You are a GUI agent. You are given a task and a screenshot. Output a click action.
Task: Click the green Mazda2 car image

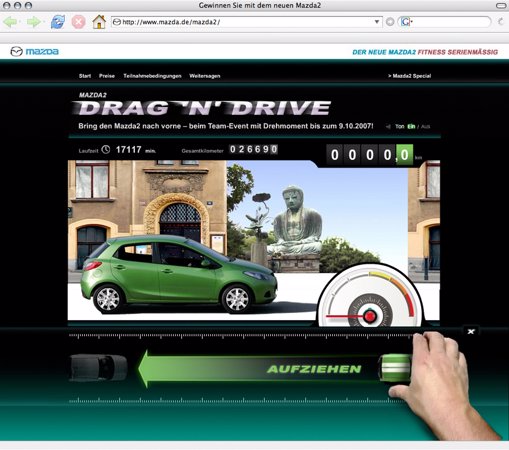point(179,275)
